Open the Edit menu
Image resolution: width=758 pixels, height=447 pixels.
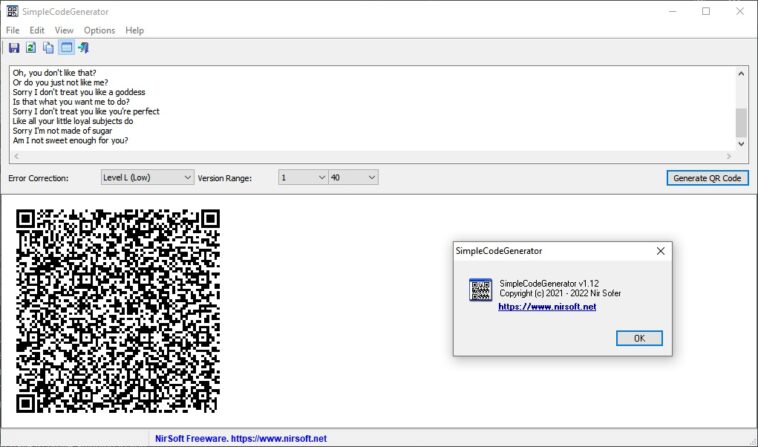coord(37,30)
